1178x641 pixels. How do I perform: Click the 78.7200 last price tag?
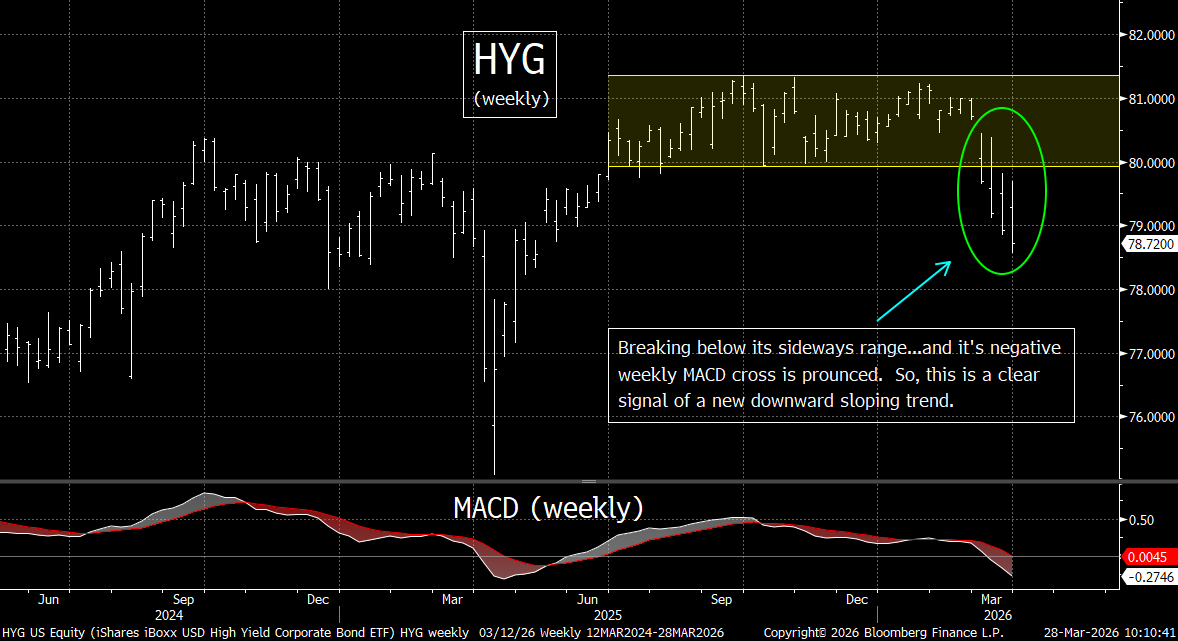coord(1149,244)
